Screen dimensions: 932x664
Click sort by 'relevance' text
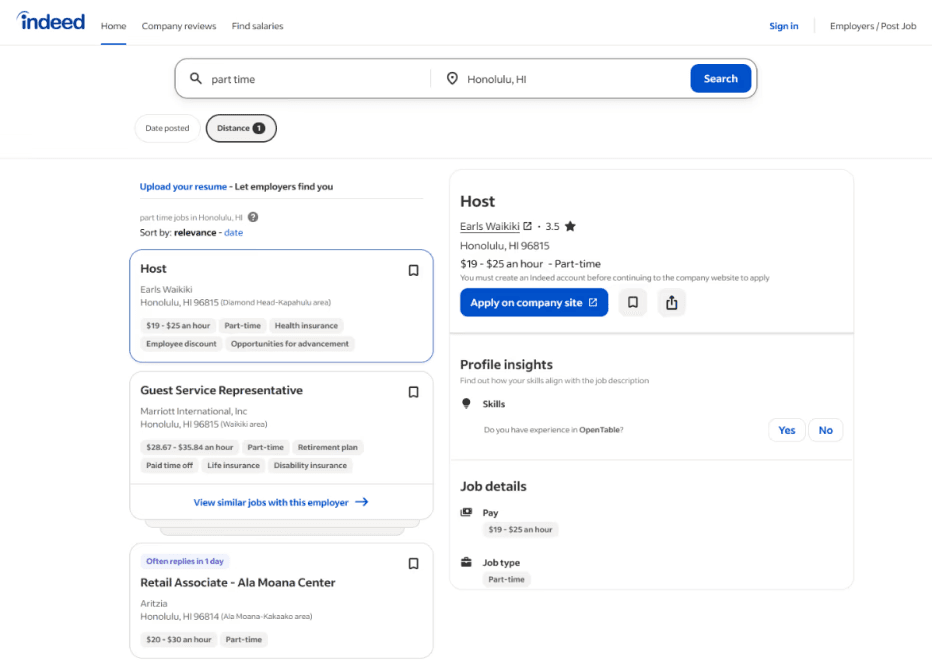[x=195, y=232]
